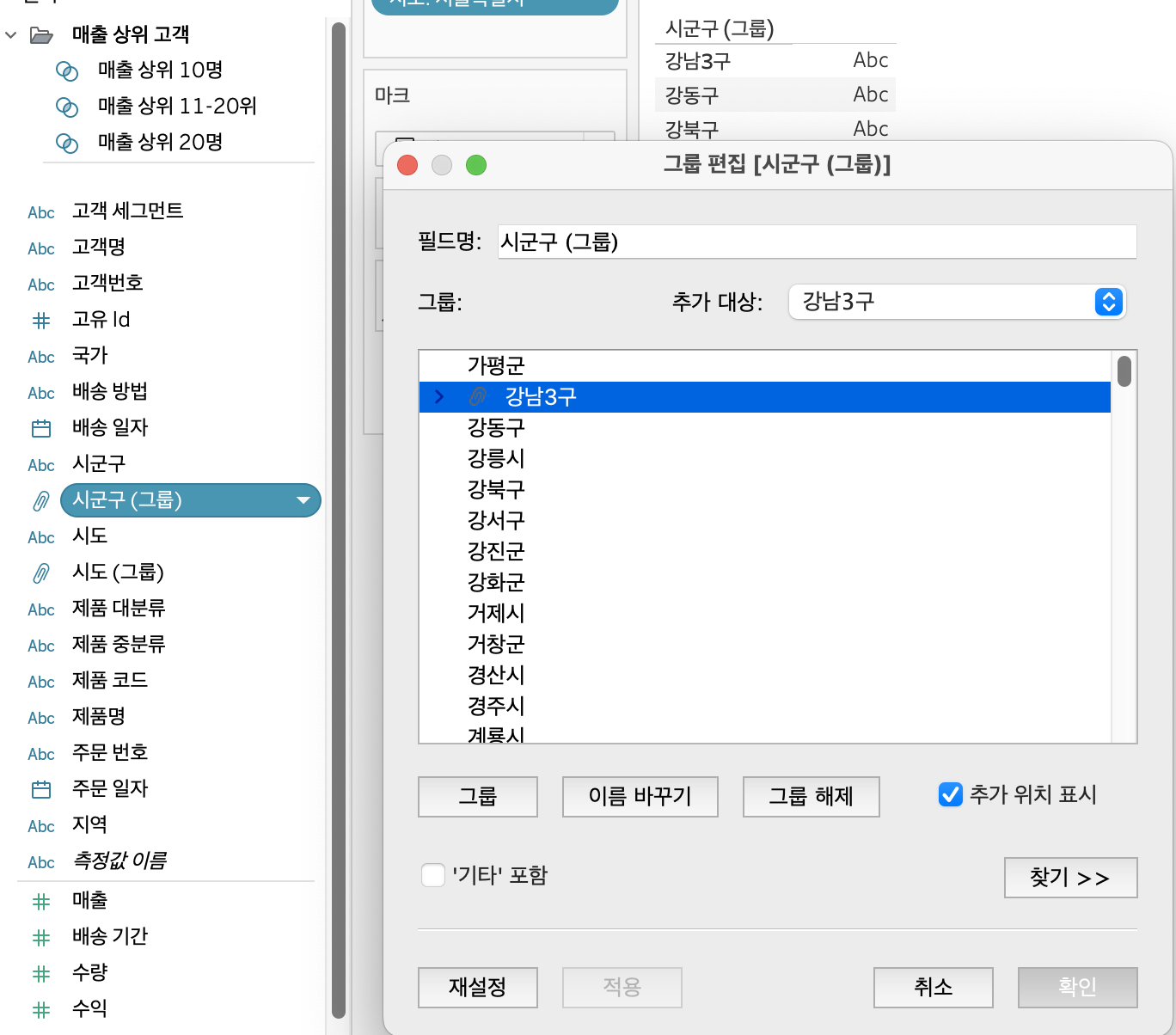Viewport: 1176px width, 1035px height.
Task: Click the number icon for 배송 기간
Action: pos(41,938)
